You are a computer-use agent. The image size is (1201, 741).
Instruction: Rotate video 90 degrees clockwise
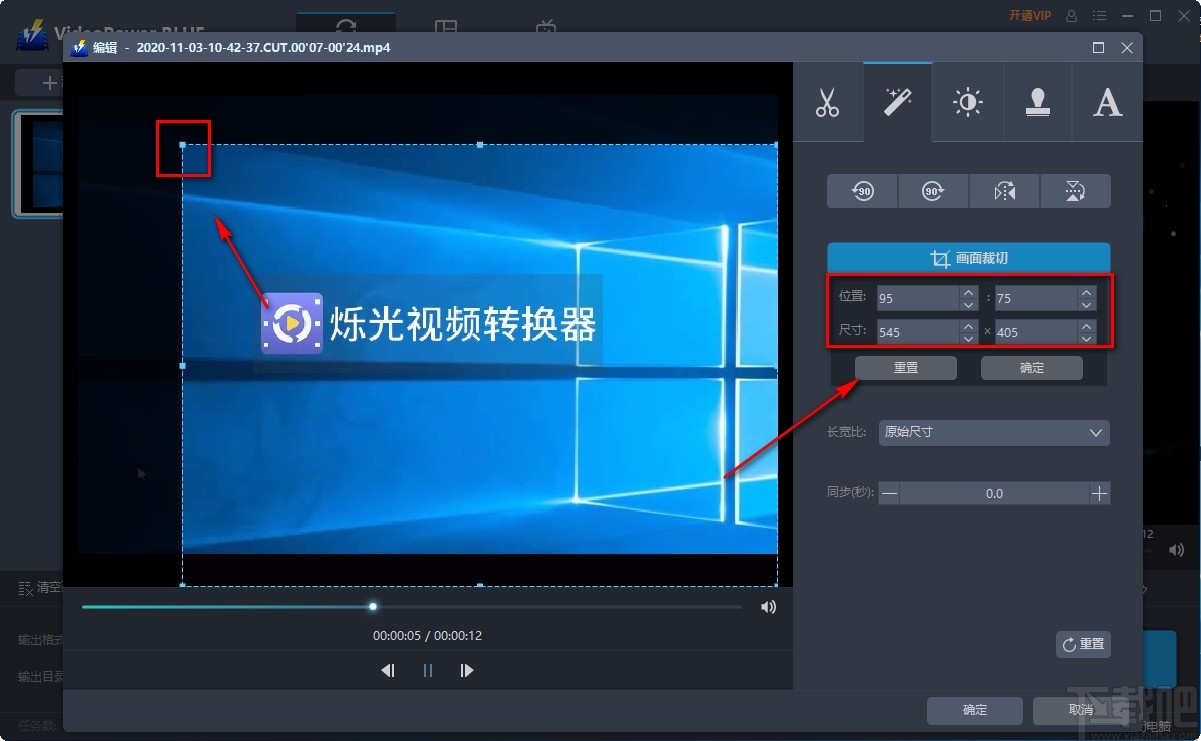933,191
